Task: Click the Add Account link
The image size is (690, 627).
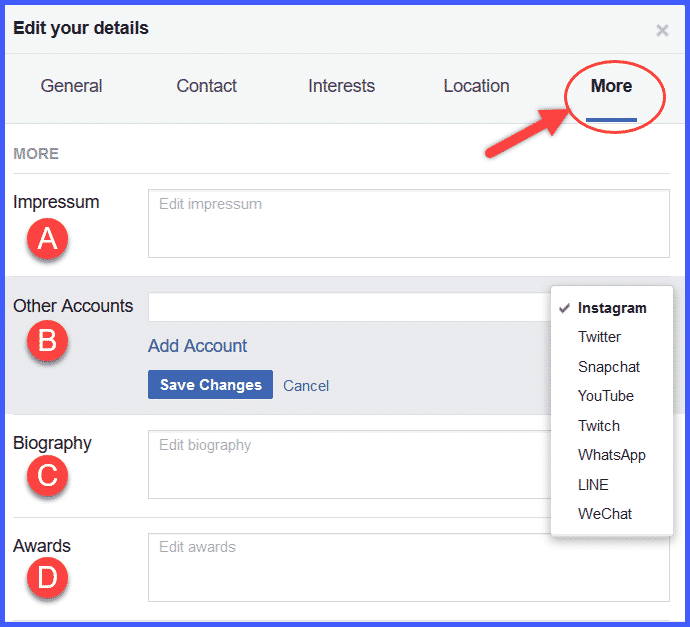Action: [x=197, y=346]
